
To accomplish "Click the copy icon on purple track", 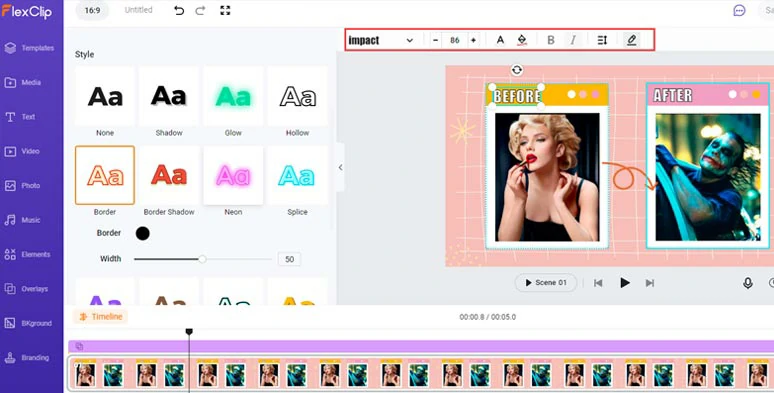I will 79,346.
